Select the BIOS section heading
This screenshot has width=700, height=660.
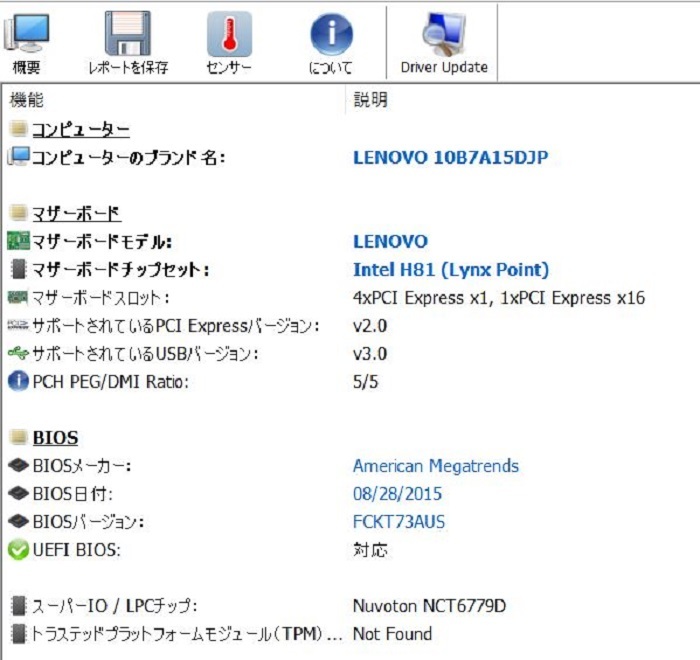coord(55,438)
